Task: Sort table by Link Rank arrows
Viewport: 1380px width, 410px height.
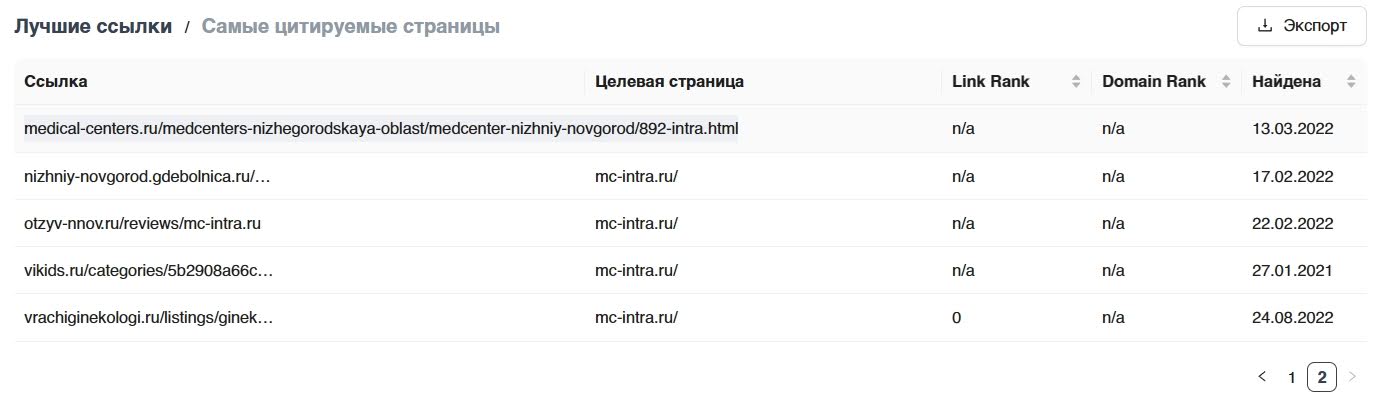Action: point(1076,82)
